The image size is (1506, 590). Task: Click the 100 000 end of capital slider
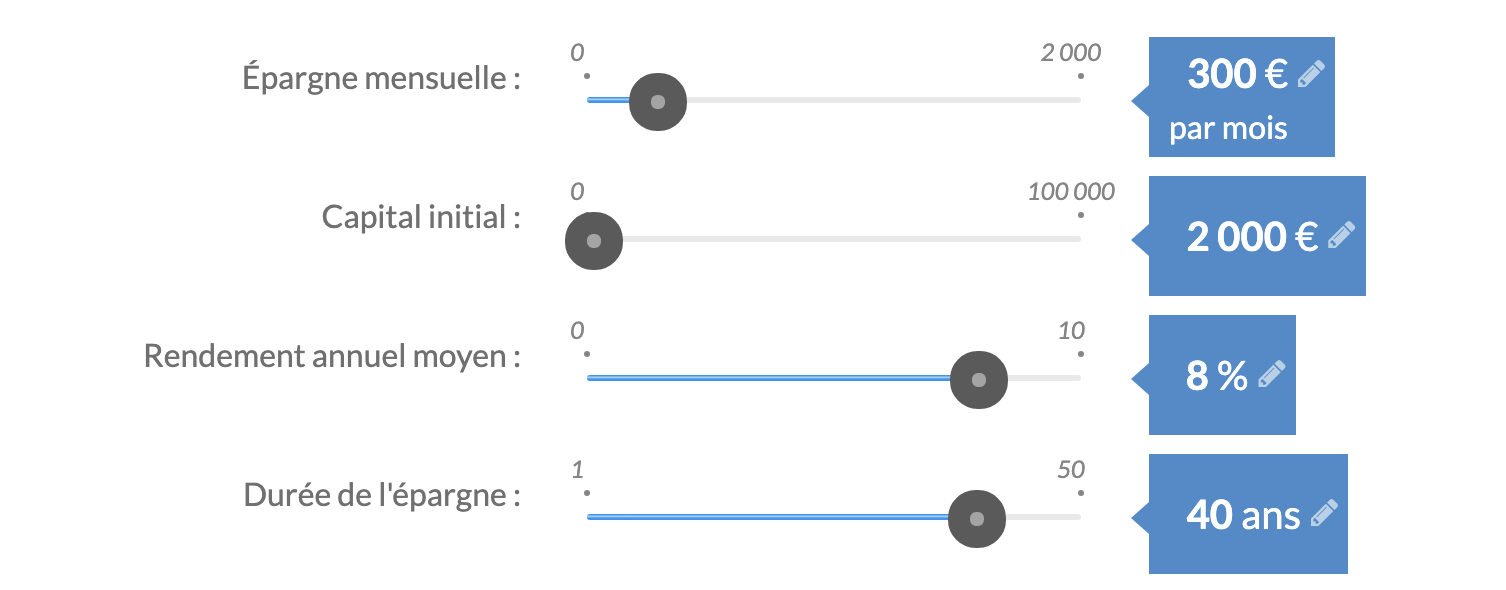point(1070,192)
